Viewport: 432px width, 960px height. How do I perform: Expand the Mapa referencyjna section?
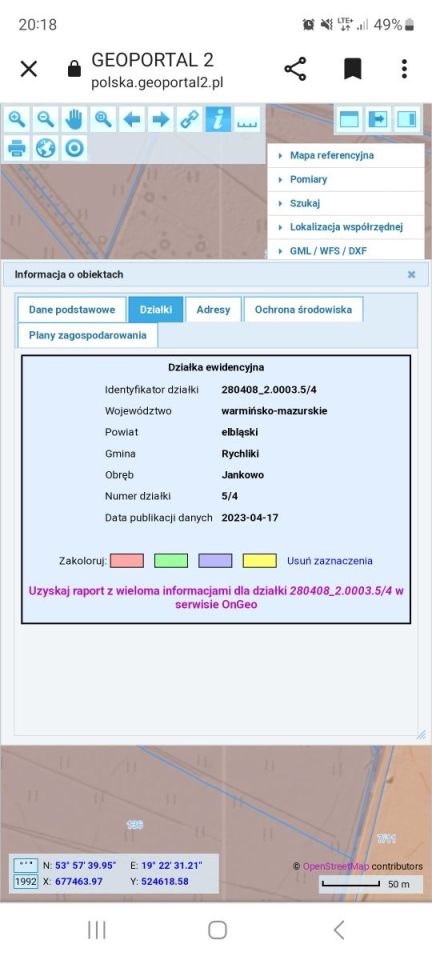(x=346, y=156)
